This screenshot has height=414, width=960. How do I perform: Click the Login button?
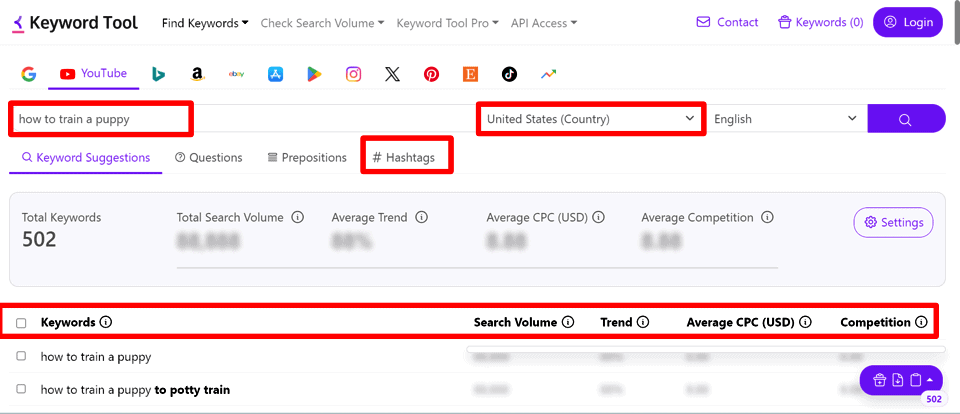point(908,23)
